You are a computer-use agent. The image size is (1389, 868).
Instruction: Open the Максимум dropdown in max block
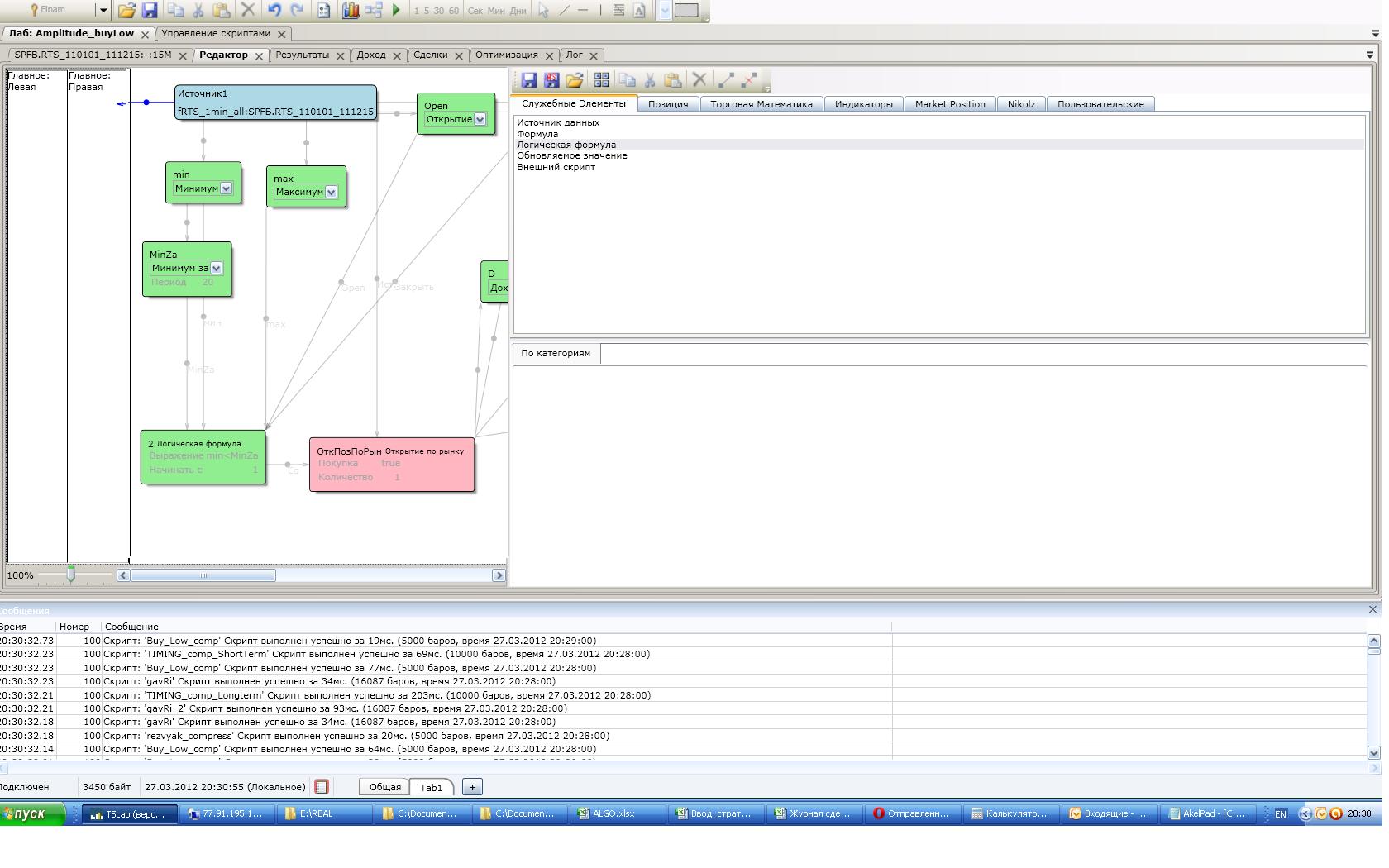coord(331,193)
